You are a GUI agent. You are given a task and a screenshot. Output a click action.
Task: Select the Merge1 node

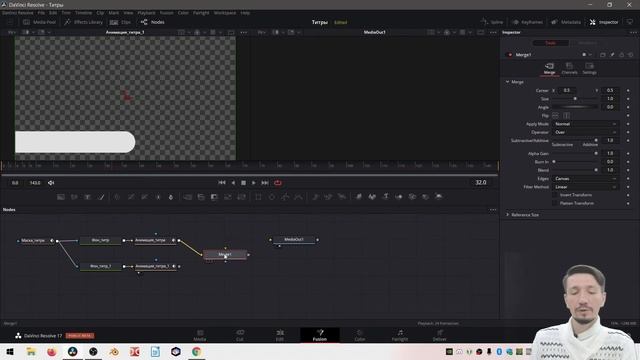click(225, 255)
